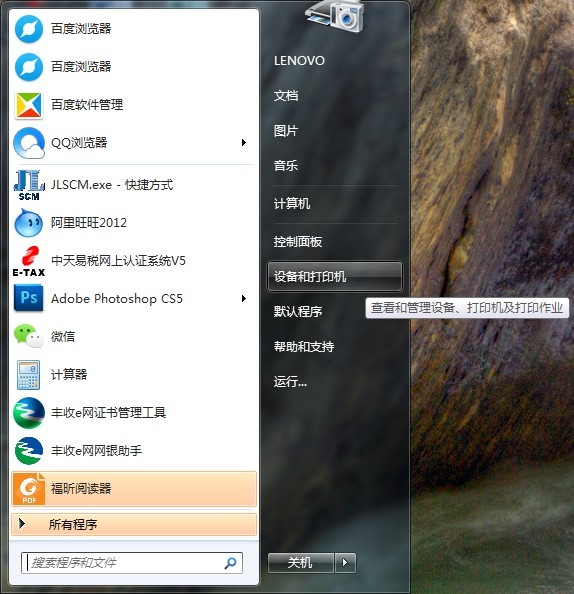Select 设备和打印机 menu entry
The width and height of the screenshot is (574, 594).
[335, 277]
